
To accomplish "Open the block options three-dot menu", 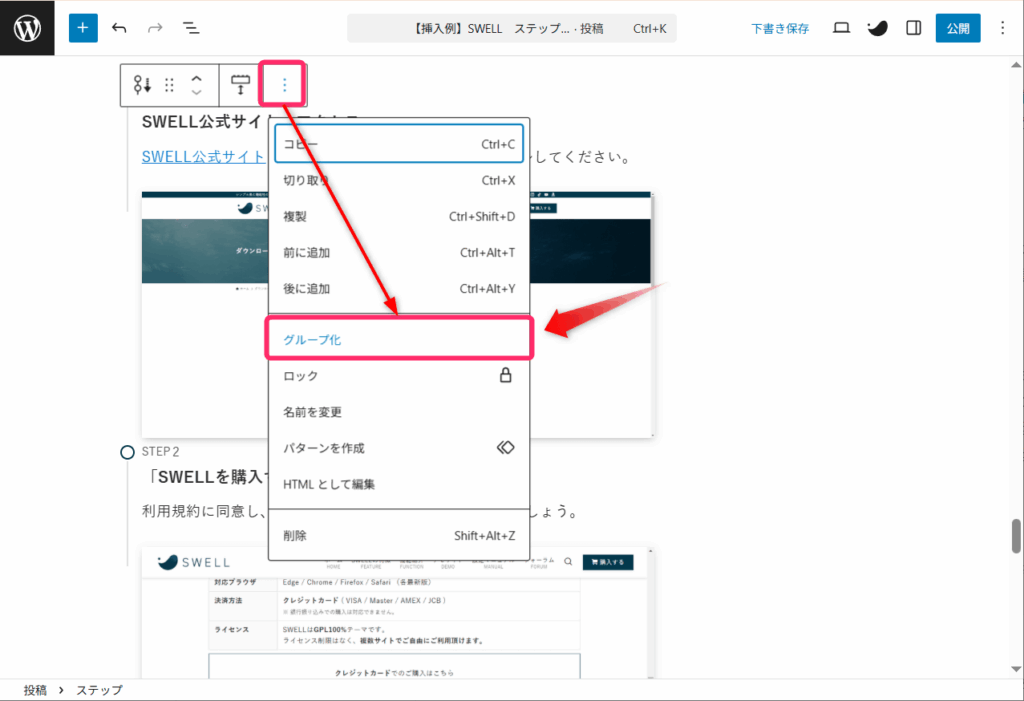I will coord(284,86).
